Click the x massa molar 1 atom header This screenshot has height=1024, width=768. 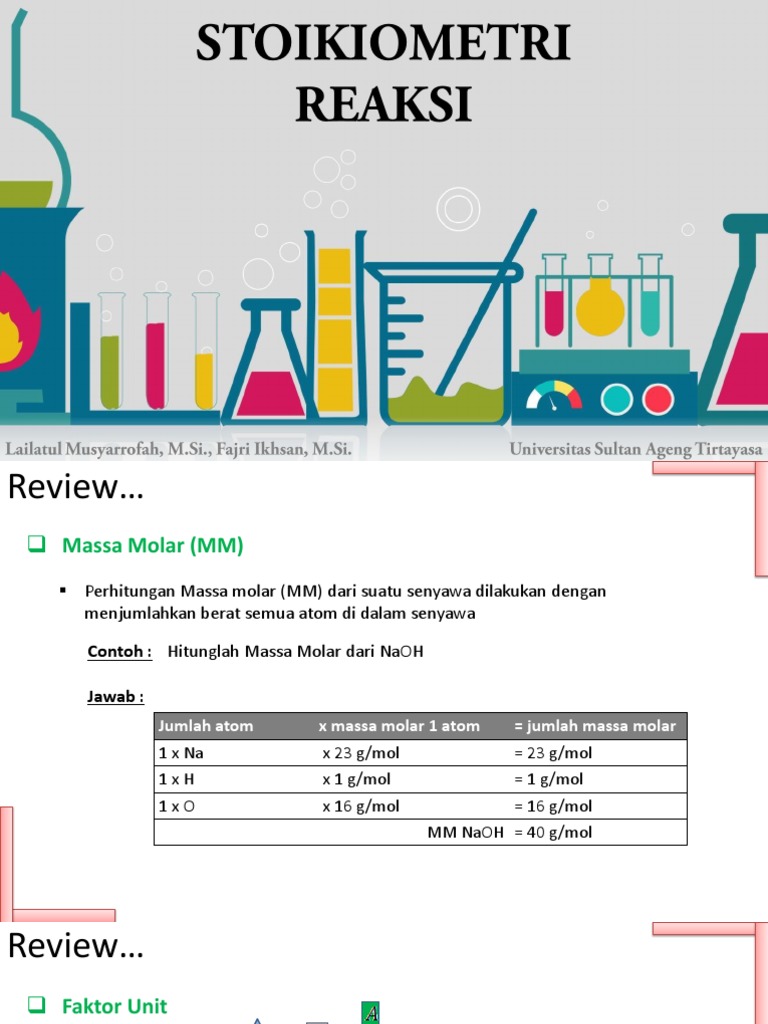click(x=399, y=726)
